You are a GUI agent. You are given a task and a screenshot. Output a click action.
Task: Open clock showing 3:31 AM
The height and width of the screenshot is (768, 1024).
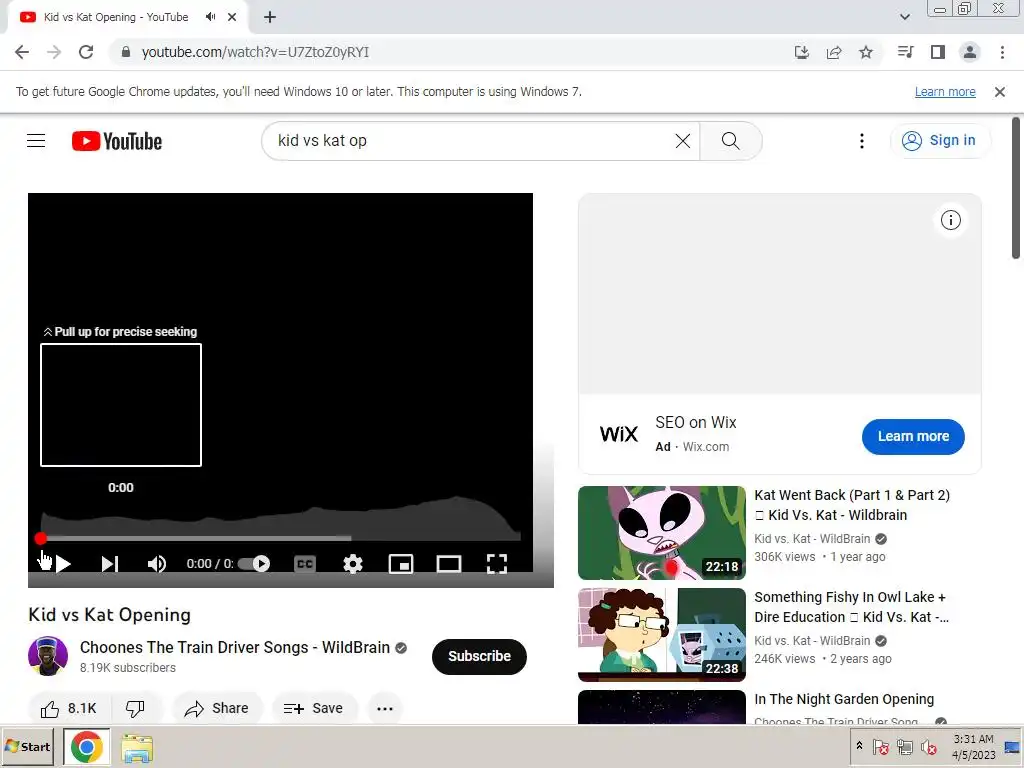pos(974,747)
